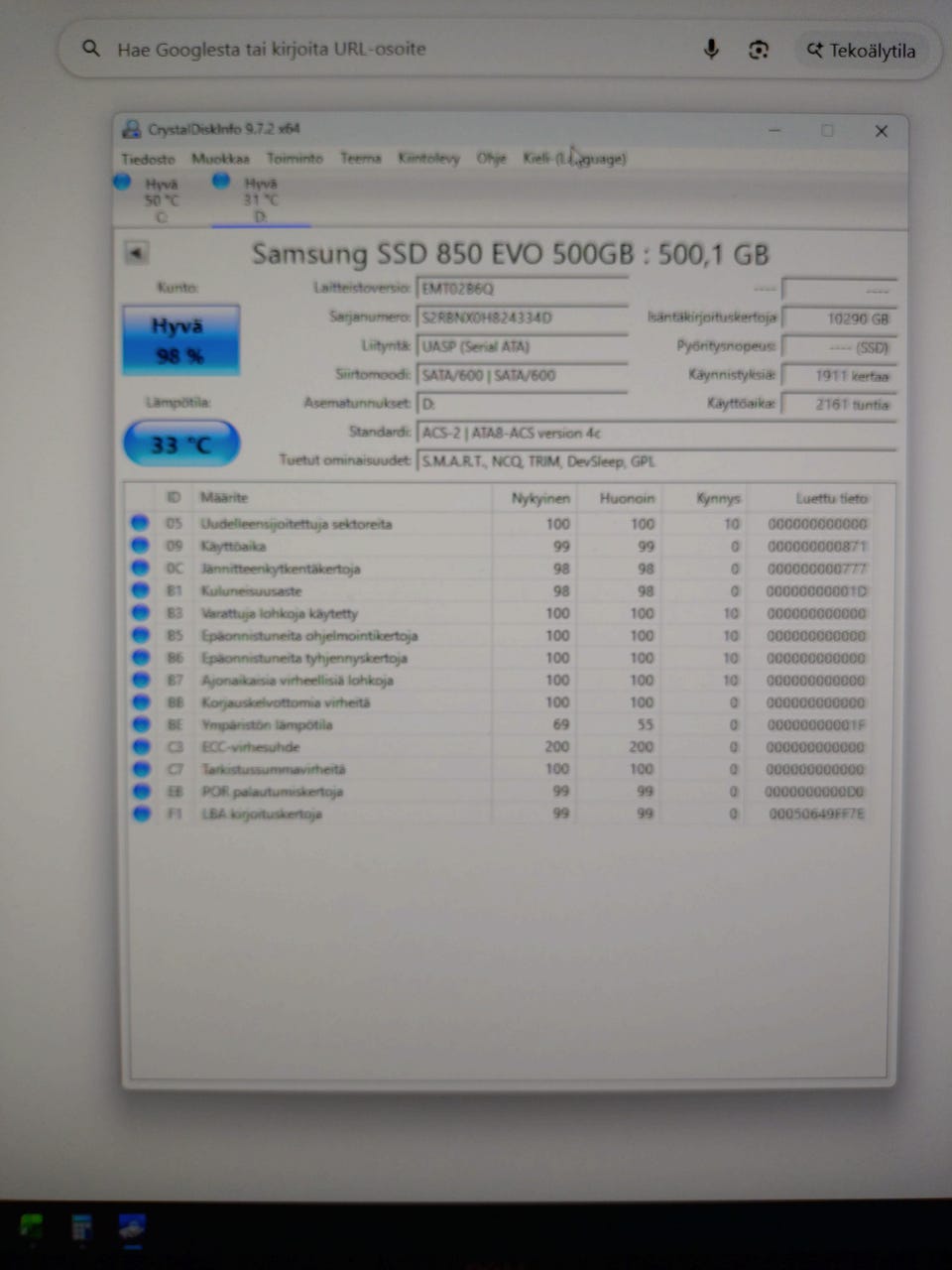The image size is (952, 1270).
Task: Click the serial number field S2RBNX0H824334D
Action: point(522,317)
